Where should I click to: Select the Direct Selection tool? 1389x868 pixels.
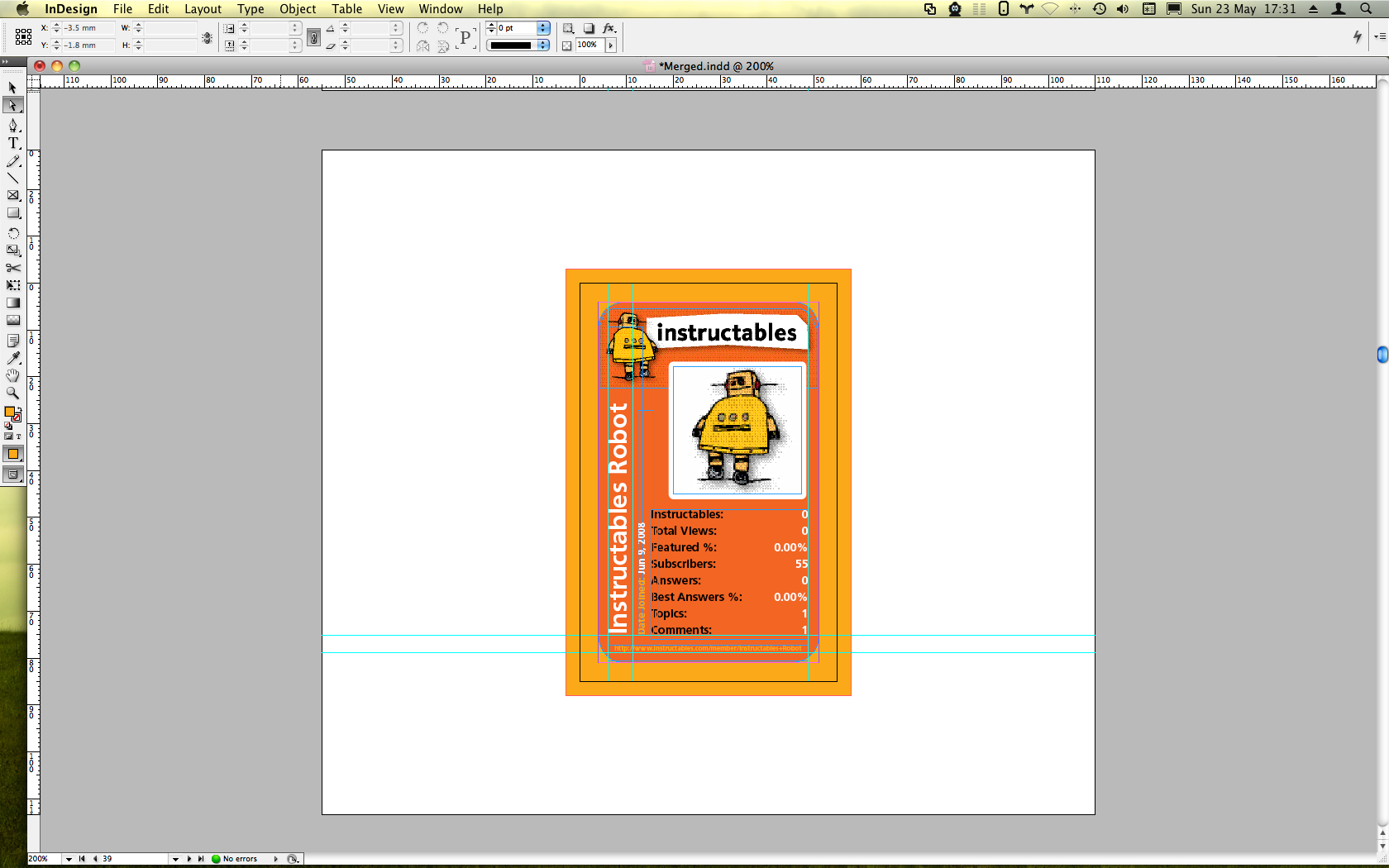(x=13, y=105)
